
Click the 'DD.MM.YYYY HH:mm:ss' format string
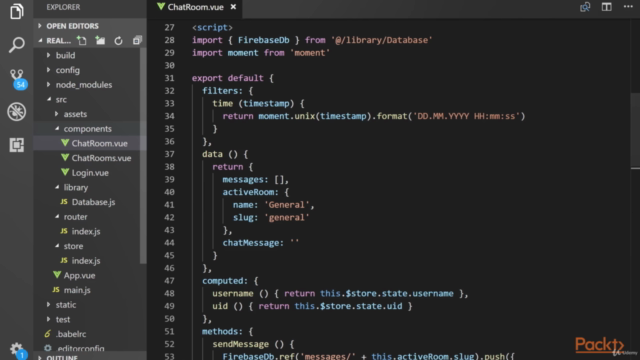[466, 116]
